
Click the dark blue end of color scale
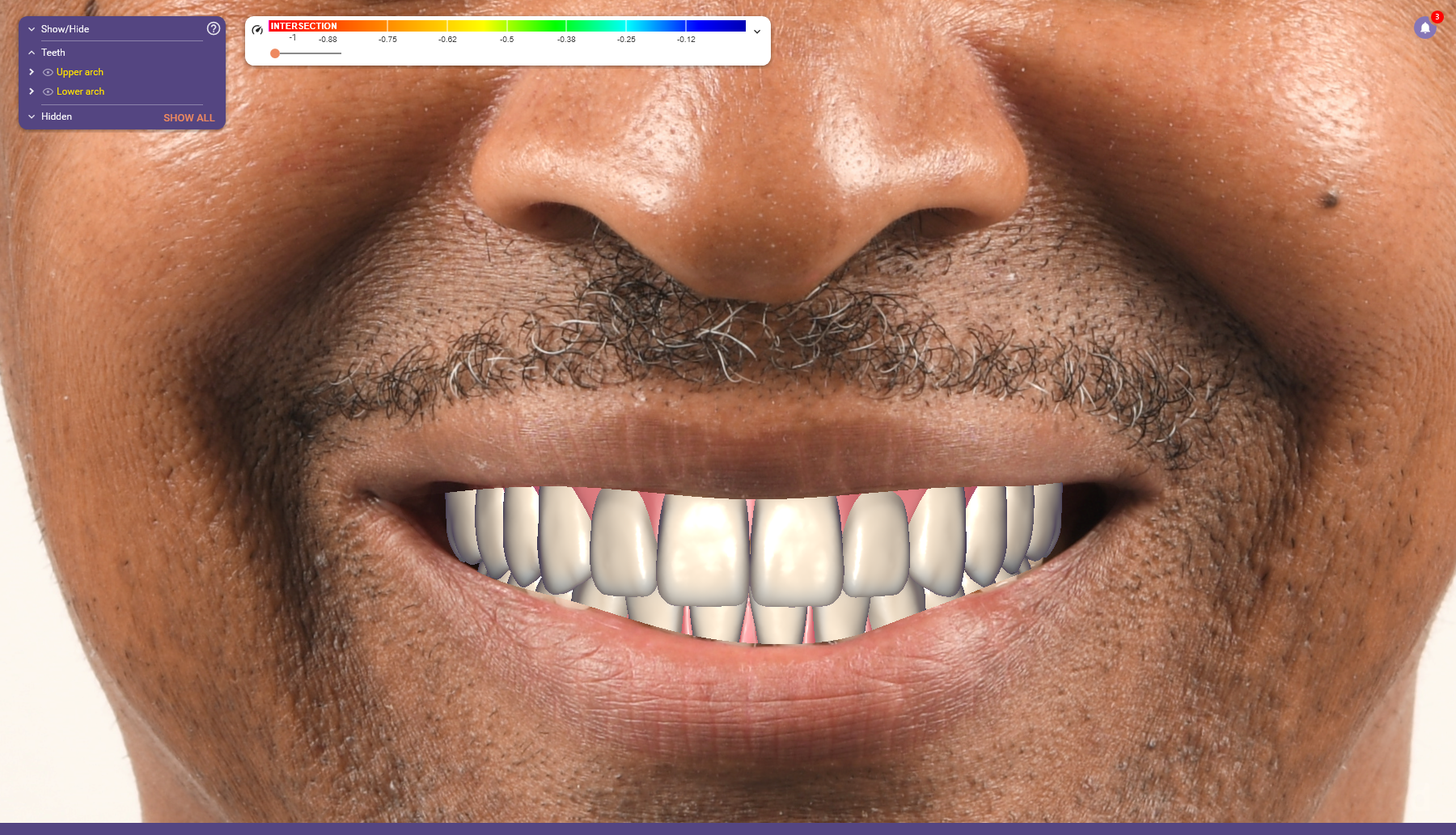(728, 26)
